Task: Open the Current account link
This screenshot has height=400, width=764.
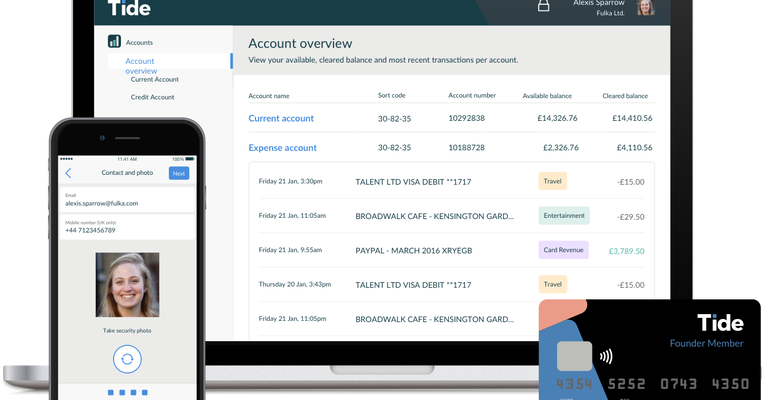Action: 281,118
